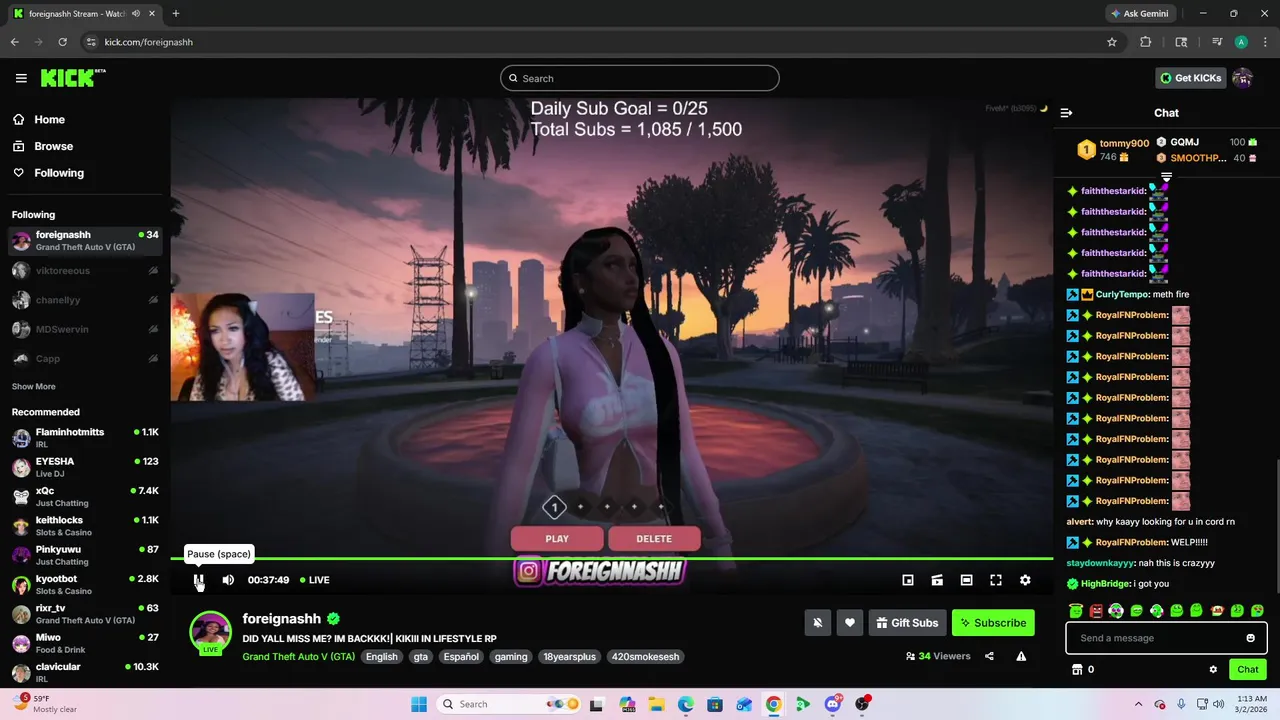This screenshot has width=1280, height=720.
Task: Select viktoreeous in Following list
Action: coord(85,271)
